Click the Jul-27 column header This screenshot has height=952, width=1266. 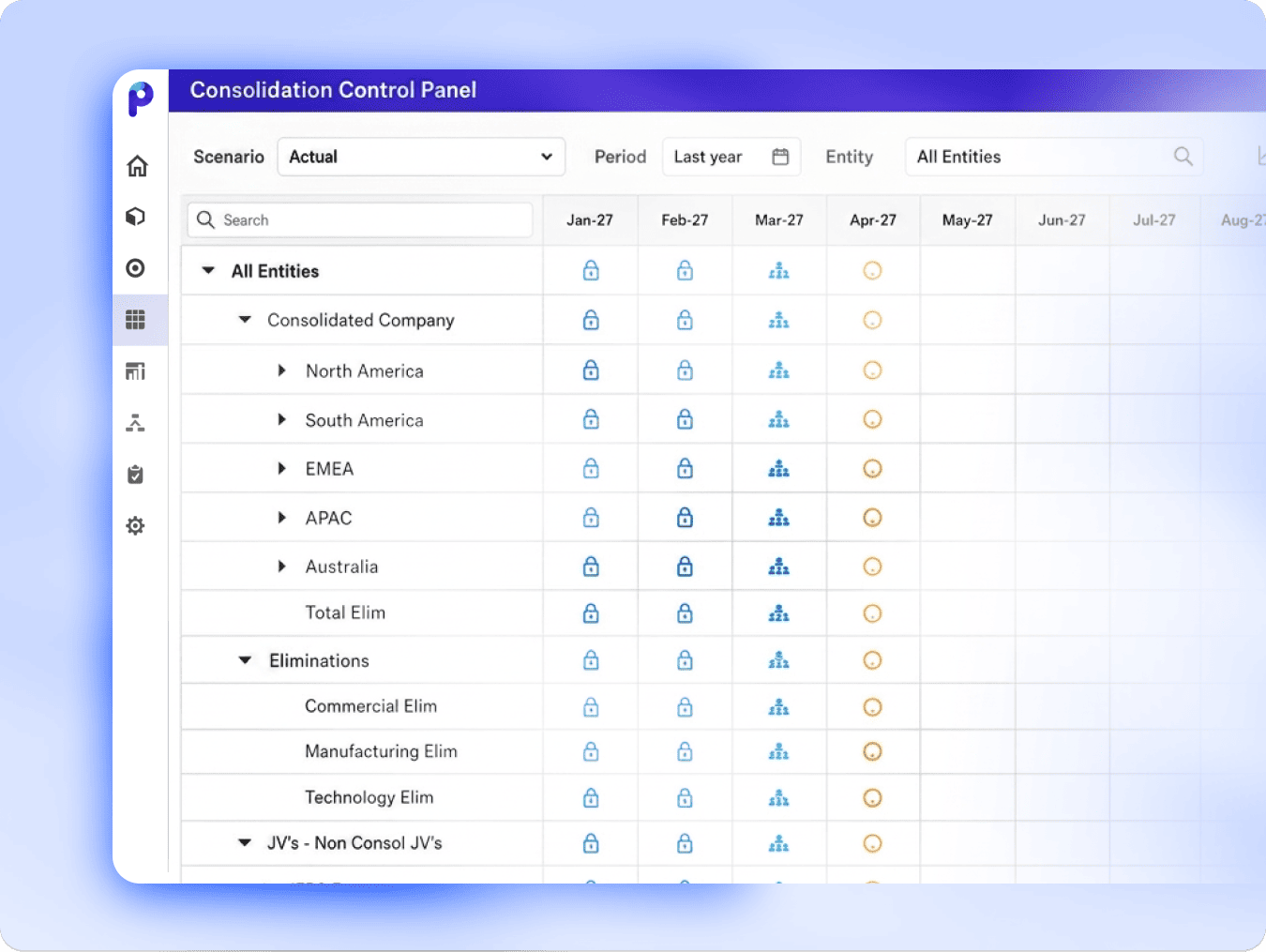pos(1154,220)
